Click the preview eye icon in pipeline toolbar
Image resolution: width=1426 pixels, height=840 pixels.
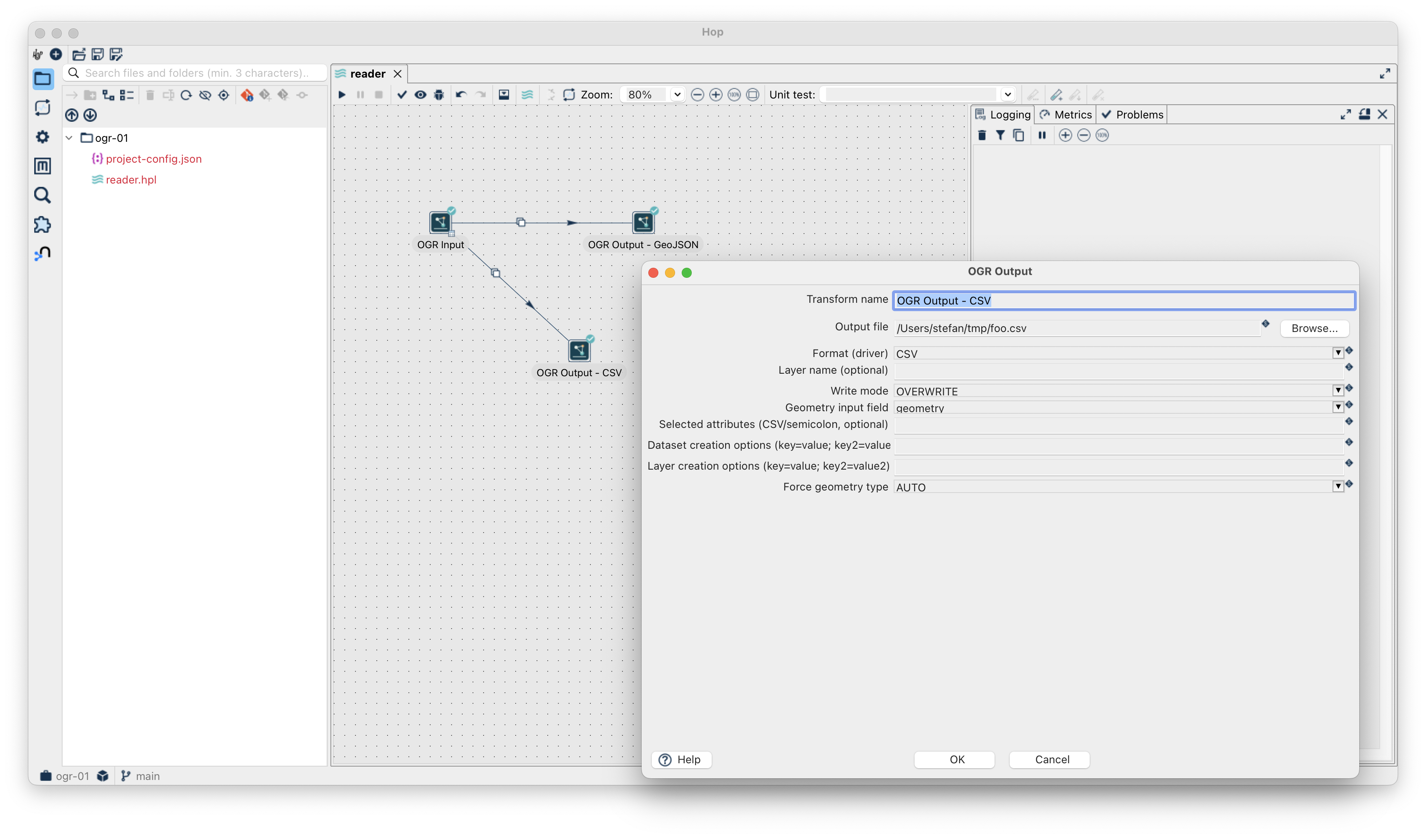pos(420,95)
